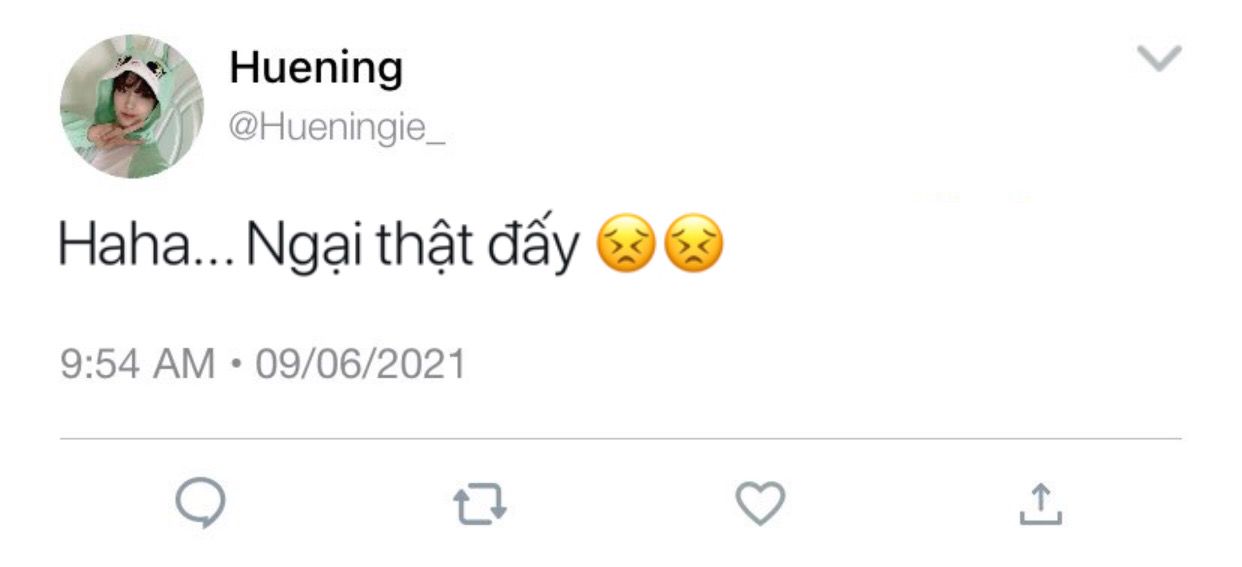Click the horizontal divider line above actions

[x=620, y=438]
